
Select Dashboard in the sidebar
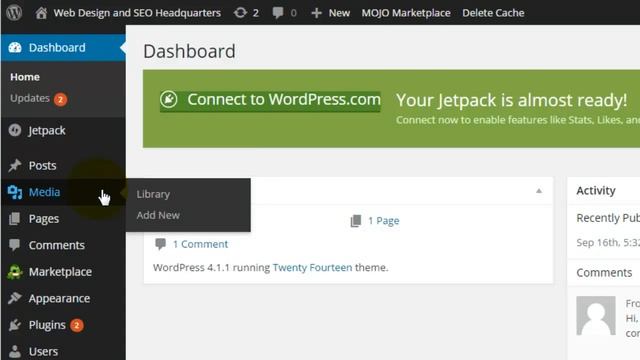tap(57, 48)
